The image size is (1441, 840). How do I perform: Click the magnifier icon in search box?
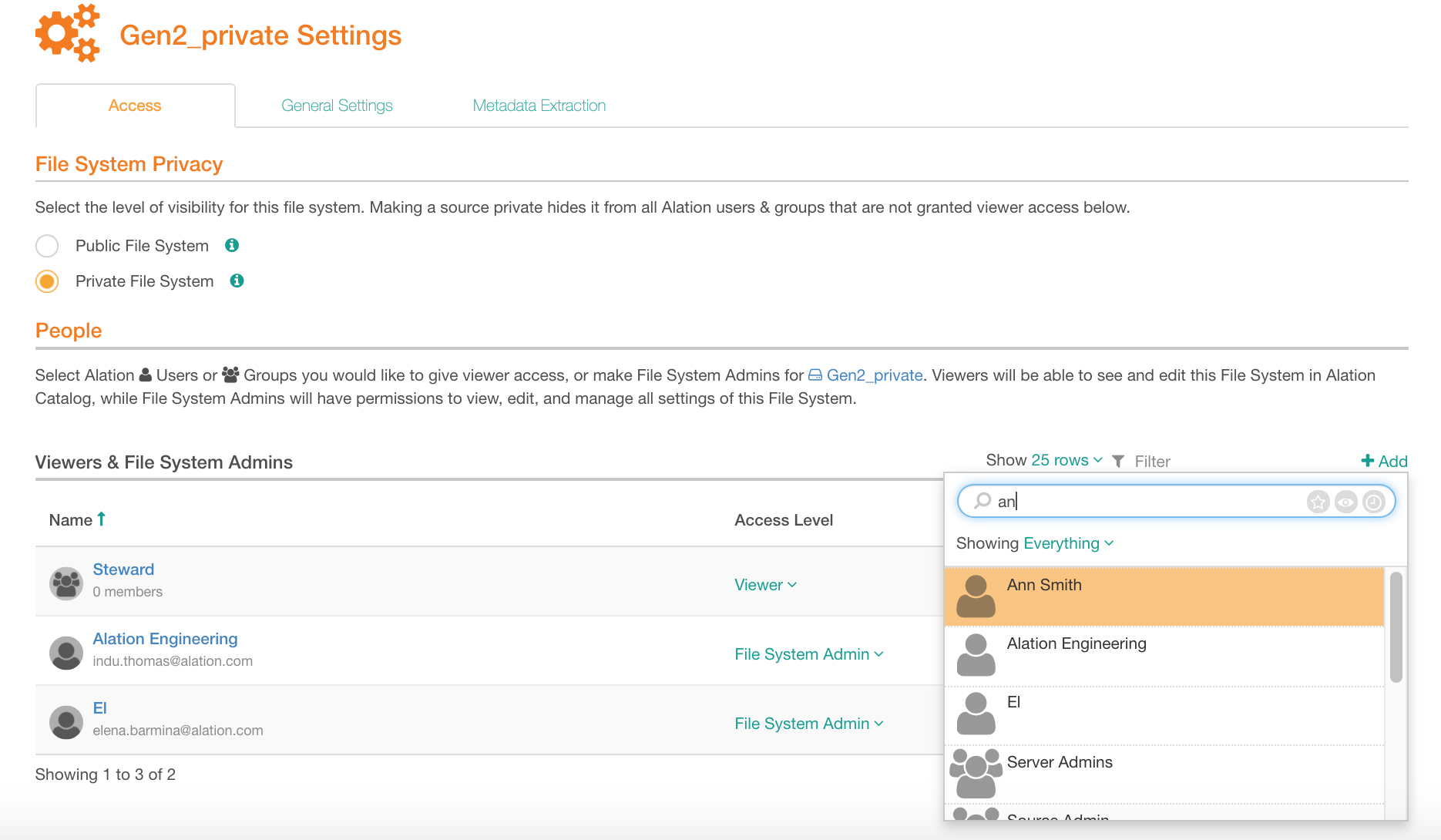click(x=982, y=501)
